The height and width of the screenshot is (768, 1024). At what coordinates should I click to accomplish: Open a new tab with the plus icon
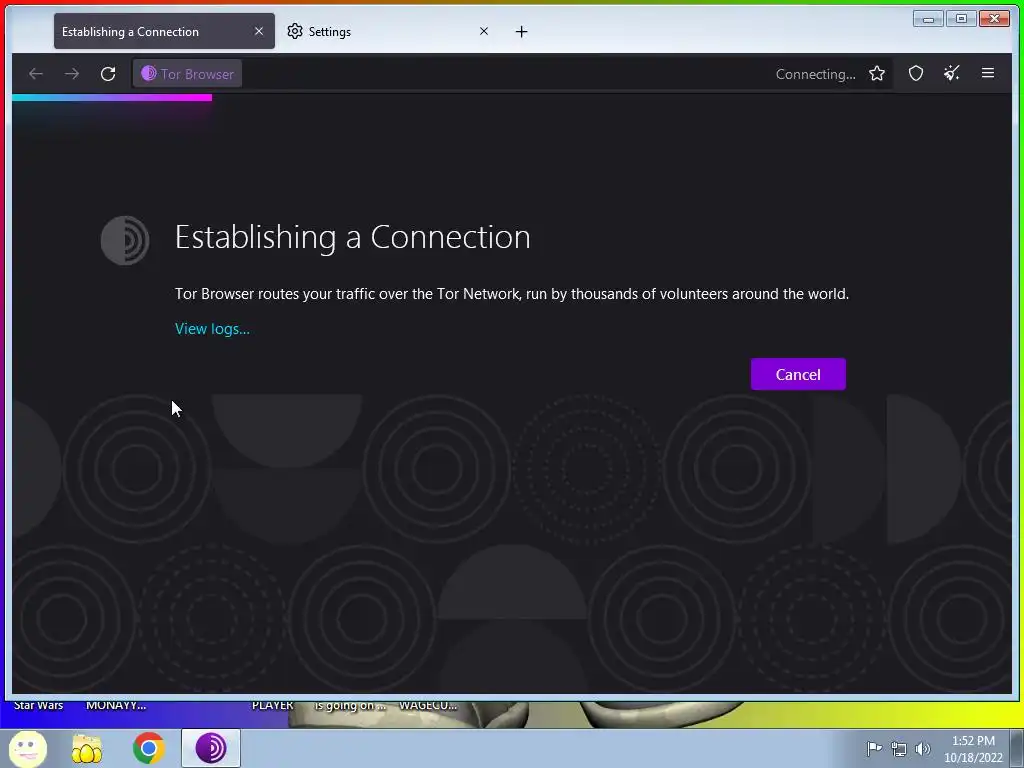click(x=521, y=31)
